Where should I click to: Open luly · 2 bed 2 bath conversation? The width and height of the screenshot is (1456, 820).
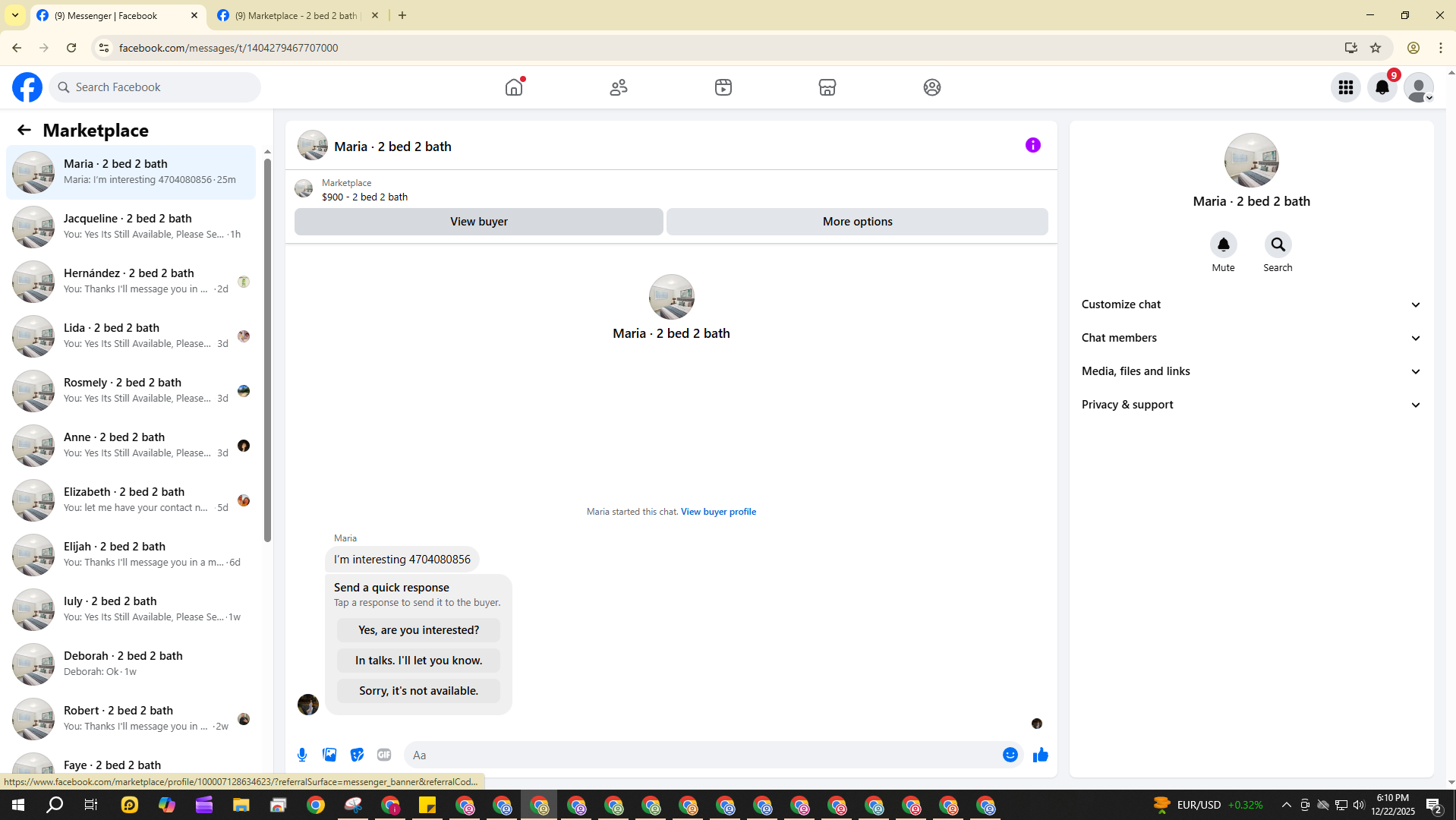(131, 610)
